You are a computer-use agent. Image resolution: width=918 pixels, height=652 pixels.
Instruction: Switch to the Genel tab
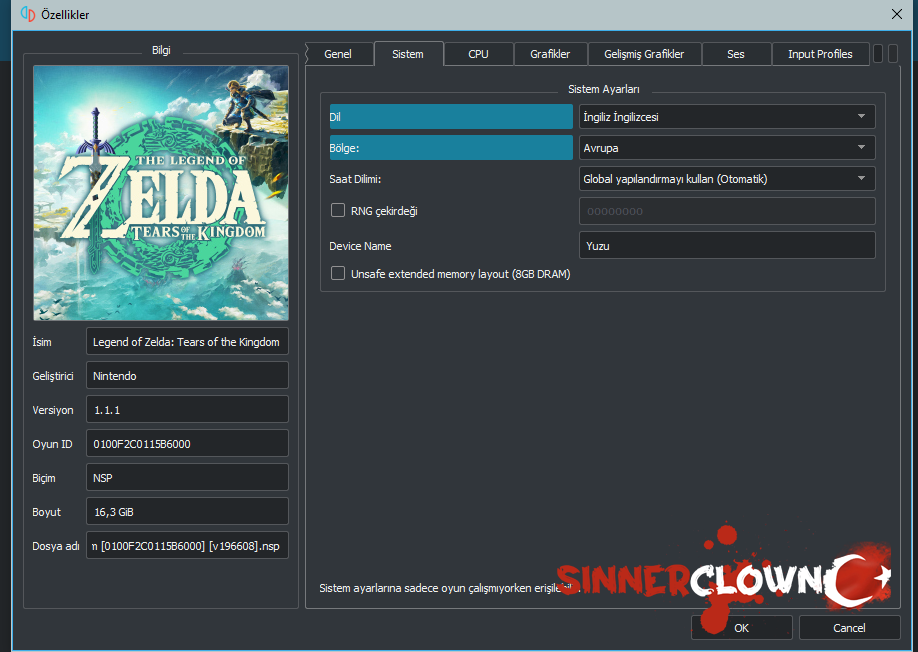coord(338,54)
